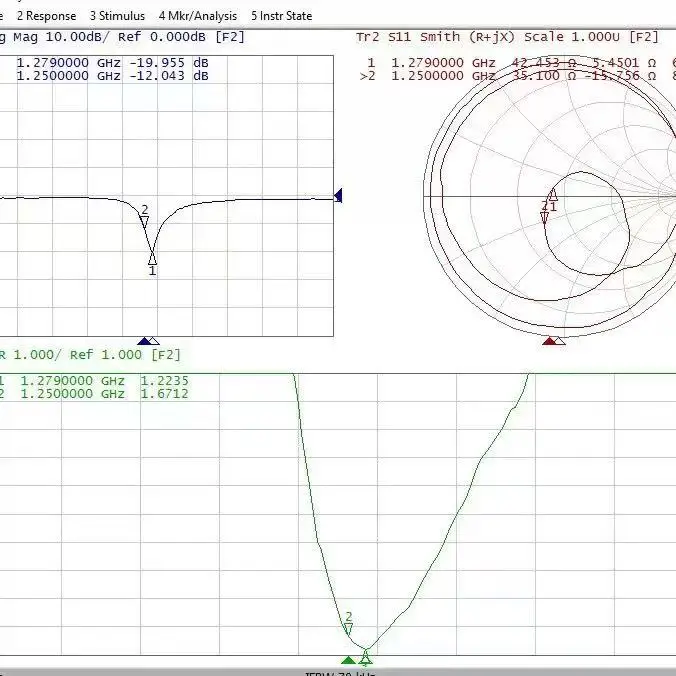The height and width of the screenshot is (676, 676).
Task: Select the Tr2 S11 Smith trace title
Action: click(507, 37)
